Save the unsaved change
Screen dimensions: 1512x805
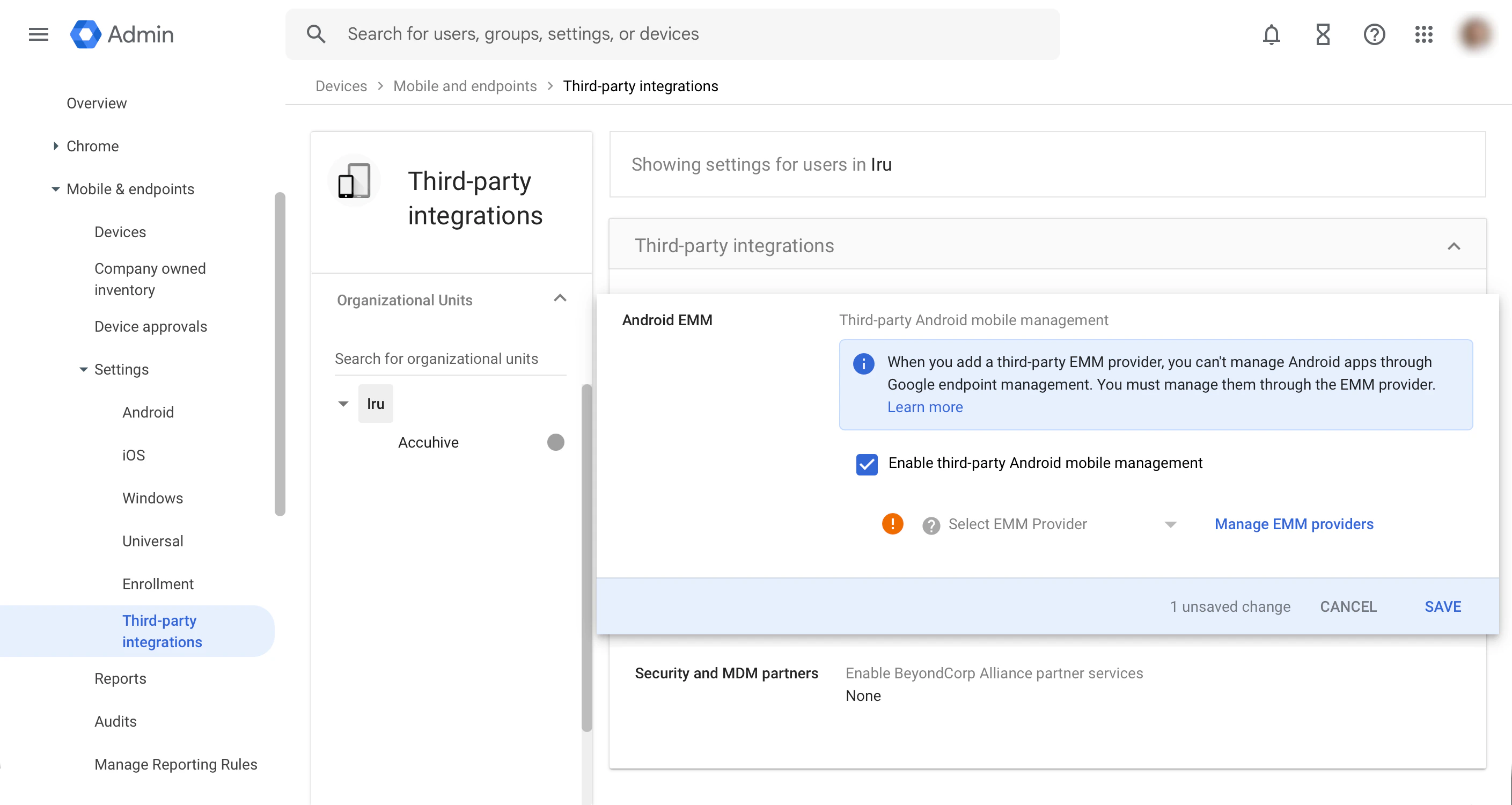[x=1443, y=606]
